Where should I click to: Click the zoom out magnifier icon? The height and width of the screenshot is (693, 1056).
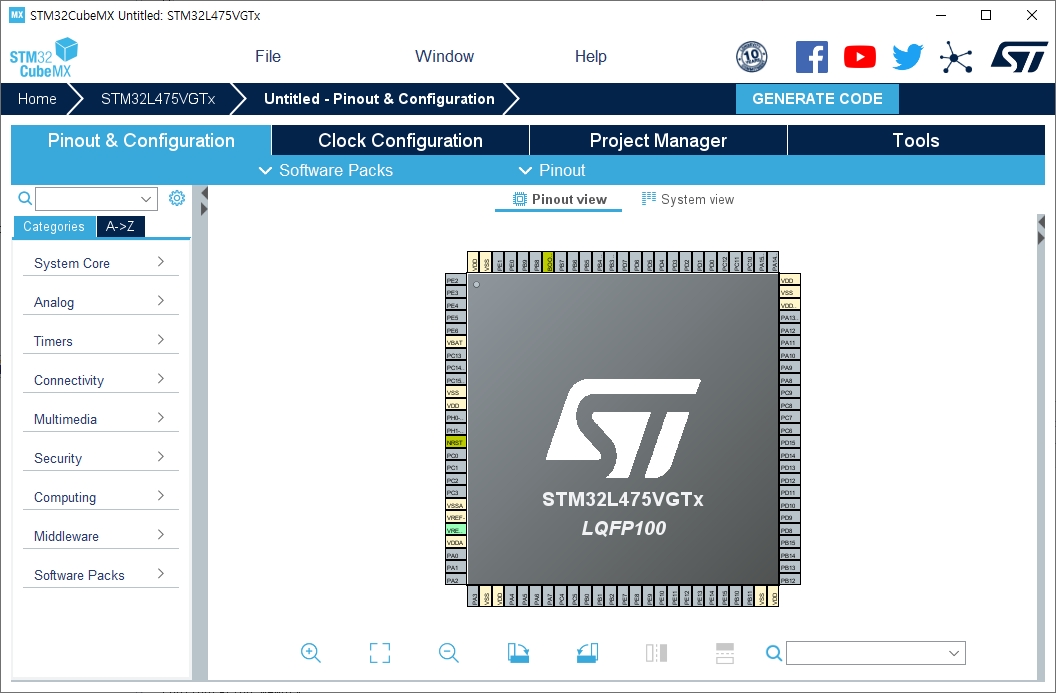point(449,653)
